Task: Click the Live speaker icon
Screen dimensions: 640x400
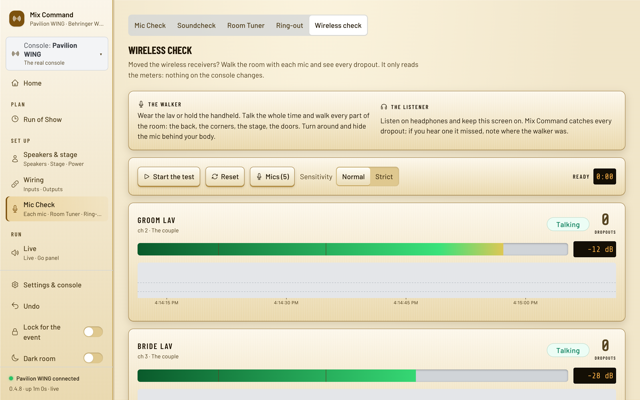Action: point(15,253)
